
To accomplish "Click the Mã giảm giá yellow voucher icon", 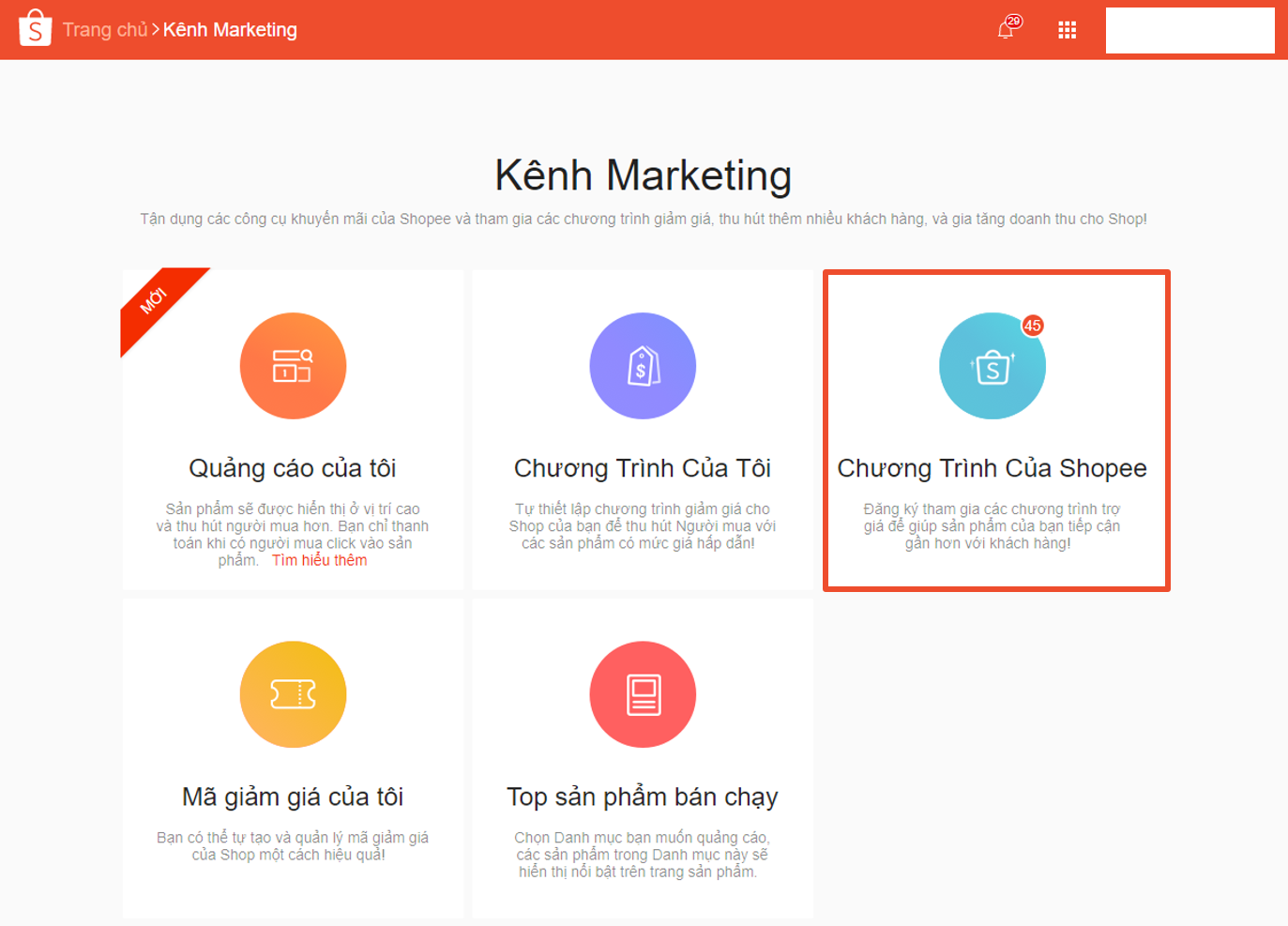I will coord(293,694).
